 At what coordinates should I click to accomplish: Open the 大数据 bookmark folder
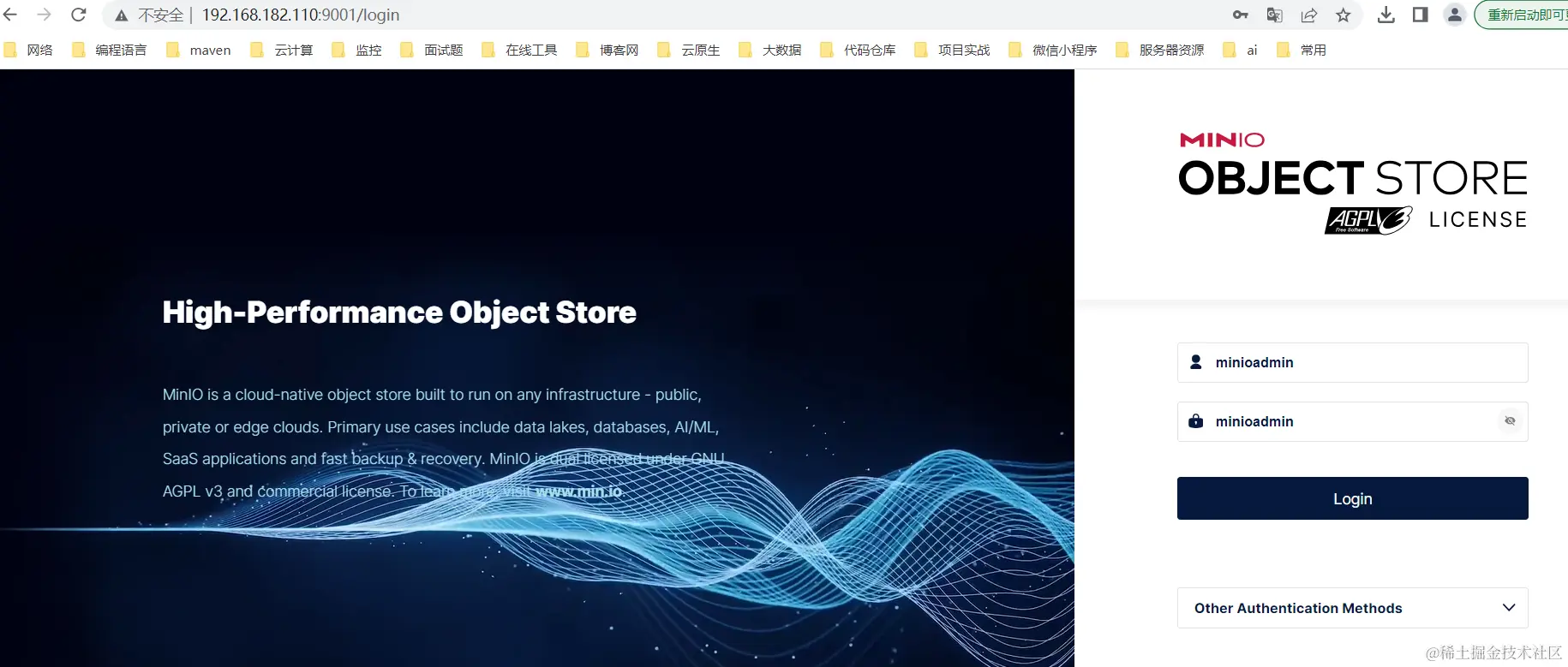pos(770,50)
